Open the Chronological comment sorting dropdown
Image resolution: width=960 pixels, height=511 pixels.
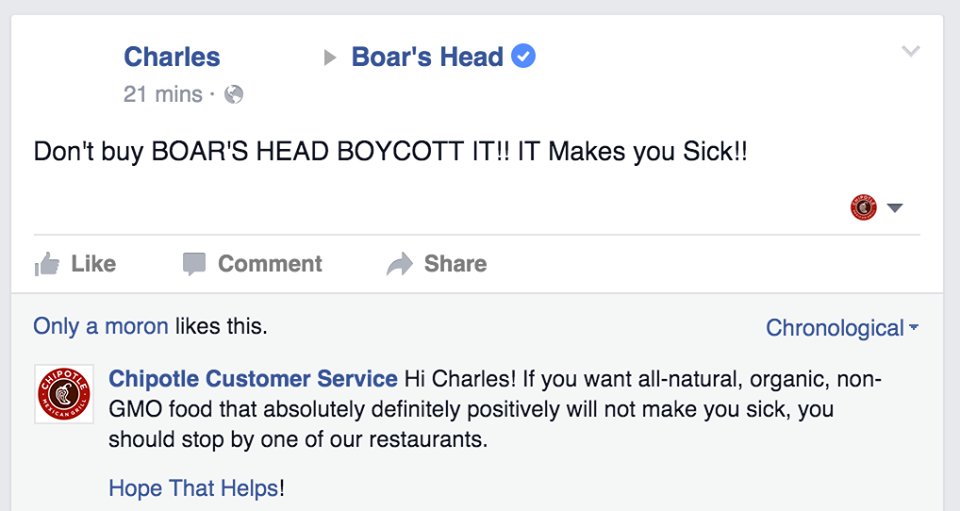coord(842,328)
